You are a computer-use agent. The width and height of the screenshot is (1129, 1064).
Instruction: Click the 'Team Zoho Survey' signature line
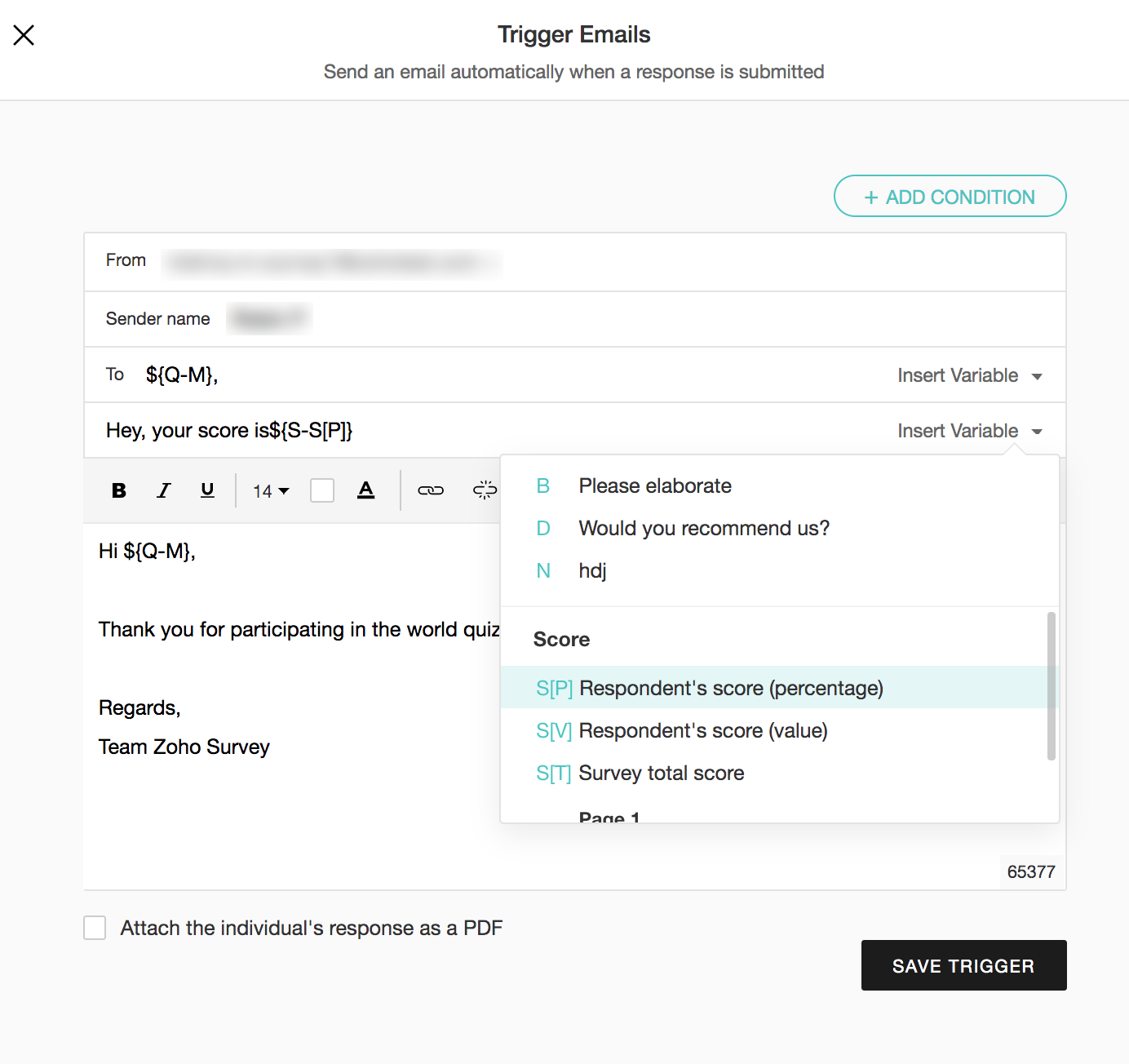coord(184,747)
